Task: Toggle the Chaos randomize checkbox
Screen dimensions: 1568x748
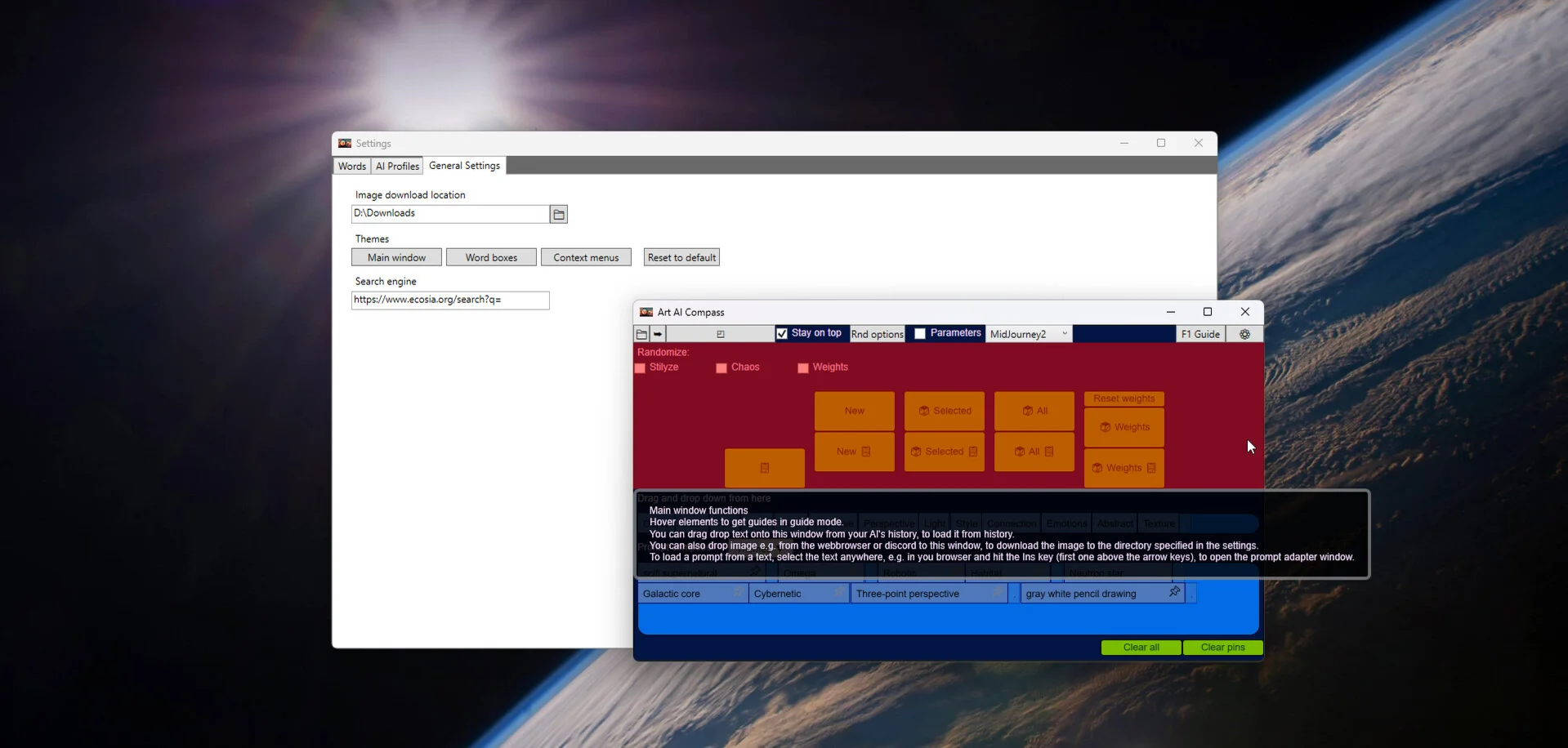Action: [x=721, y=367]
